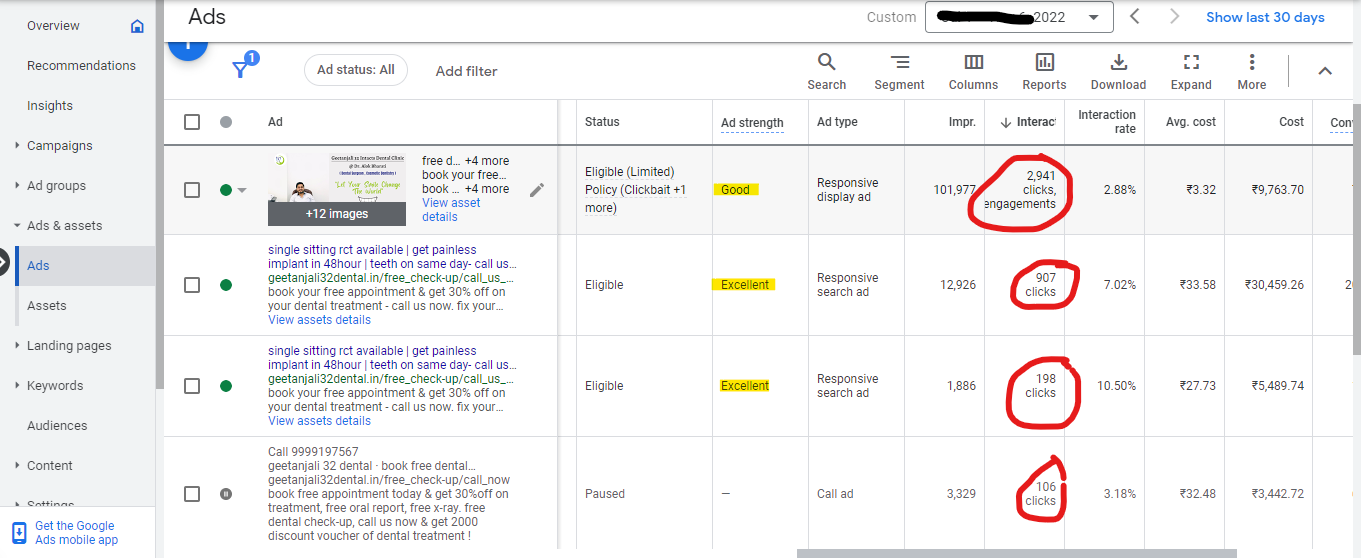The width and height of the screenshot is (1361, 558).
Task: Edit the display ad with pencil icon
Action: pyautogui.click(x=537, y=190)
